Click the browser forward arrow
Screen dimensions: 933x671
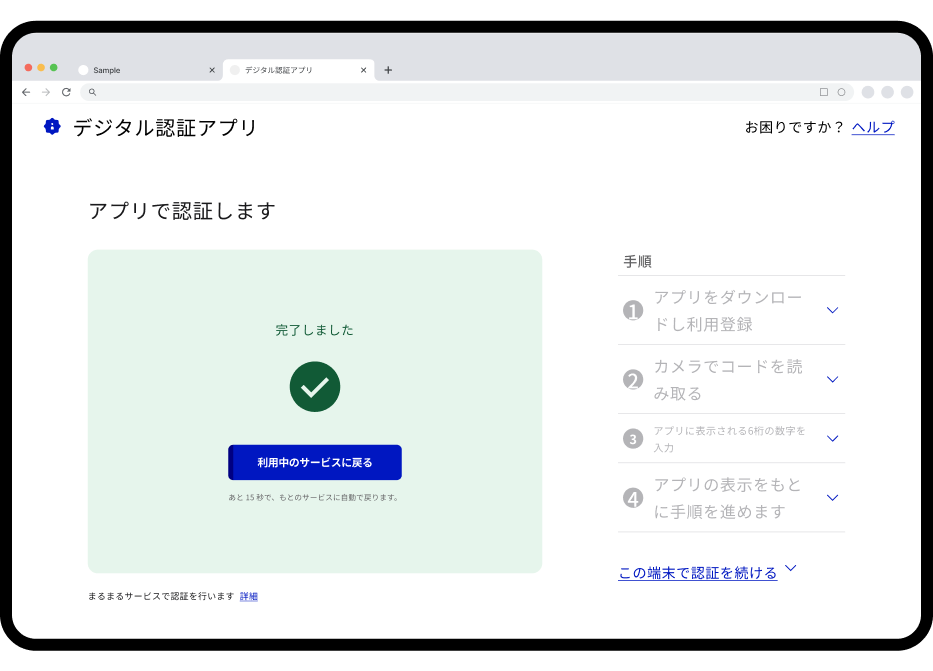coord(46,92)
